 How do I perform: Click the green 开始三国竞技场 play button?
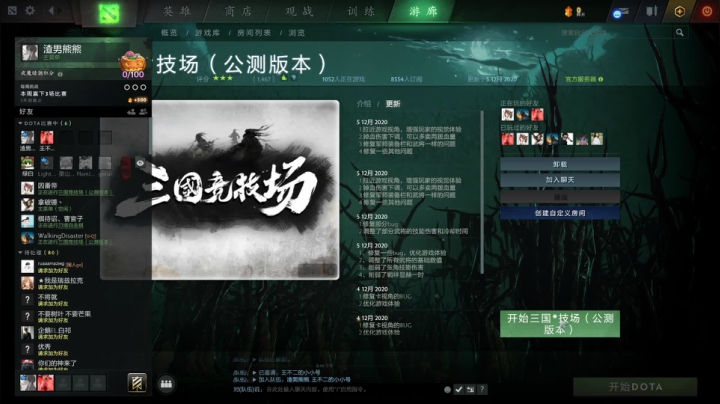pyautogui.click(x=560, y=324)
